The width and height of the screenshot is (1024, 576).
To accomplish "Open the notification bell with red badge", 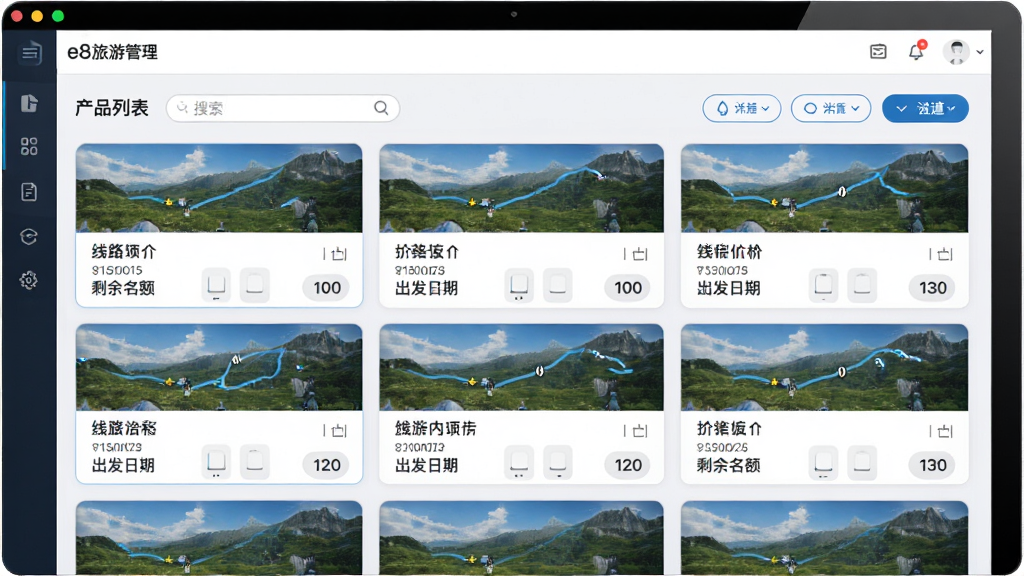I will click(x=917, y=51).
